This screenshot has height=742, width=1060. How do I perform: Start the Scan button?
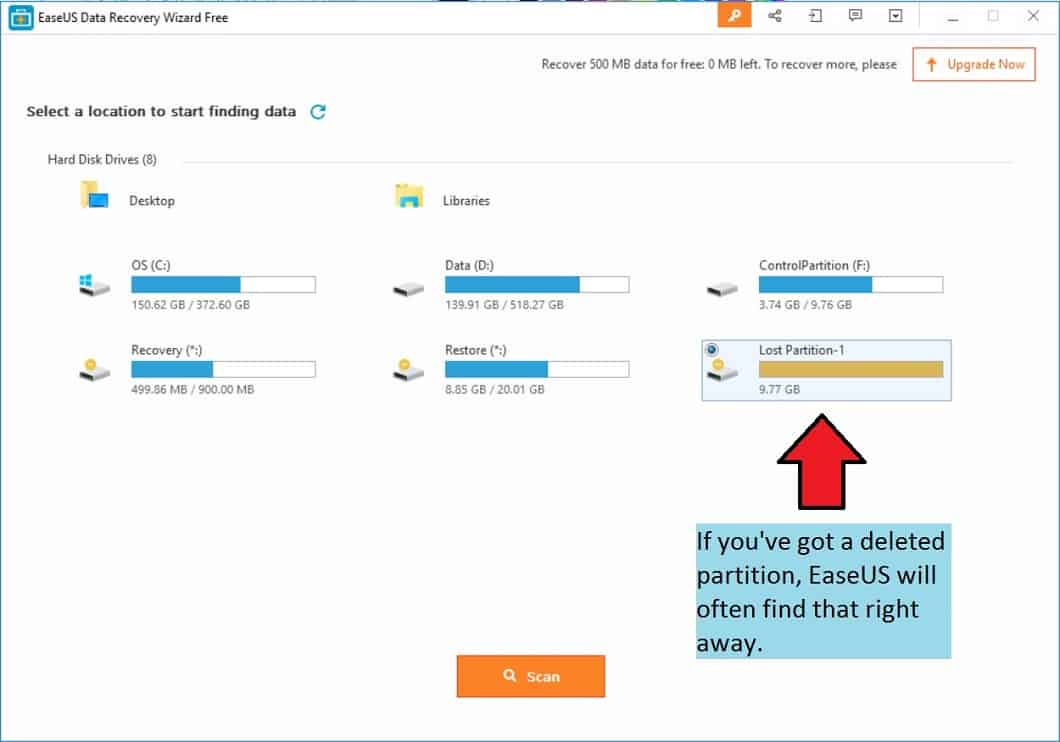click(x=531, y=676)
